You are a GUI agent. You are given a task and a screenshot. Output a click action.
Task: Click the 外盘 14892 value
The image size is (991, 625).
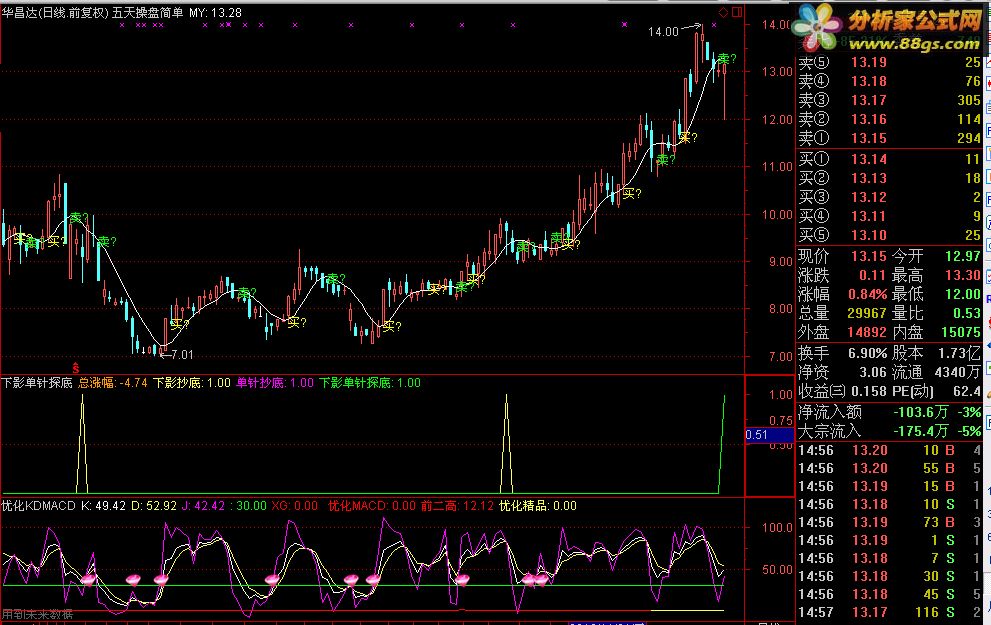(x=842, y=332)
